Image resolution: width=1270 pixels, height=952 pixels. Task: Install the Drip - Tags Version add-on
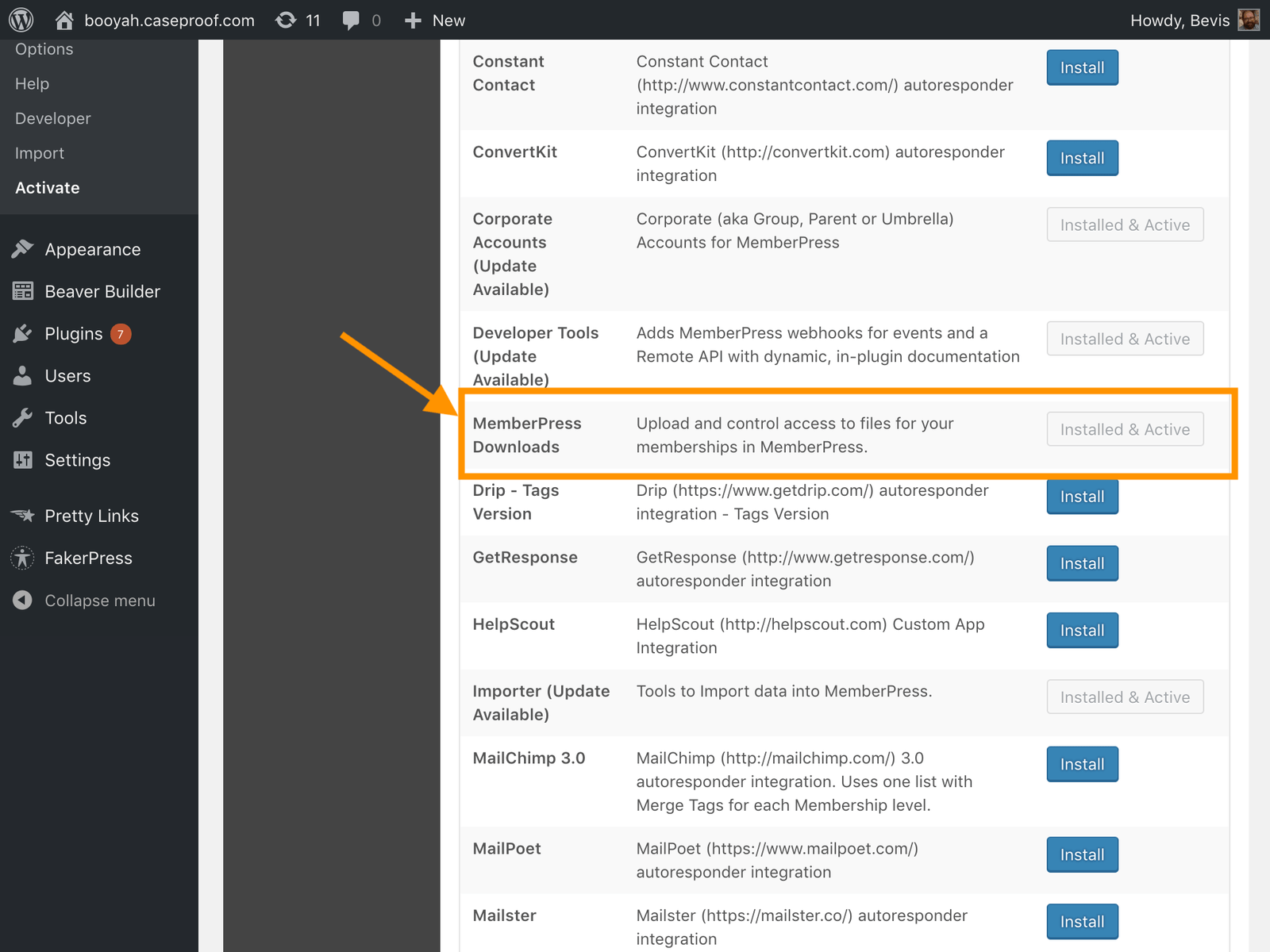pyautogui.click(x=1082, y=497)
